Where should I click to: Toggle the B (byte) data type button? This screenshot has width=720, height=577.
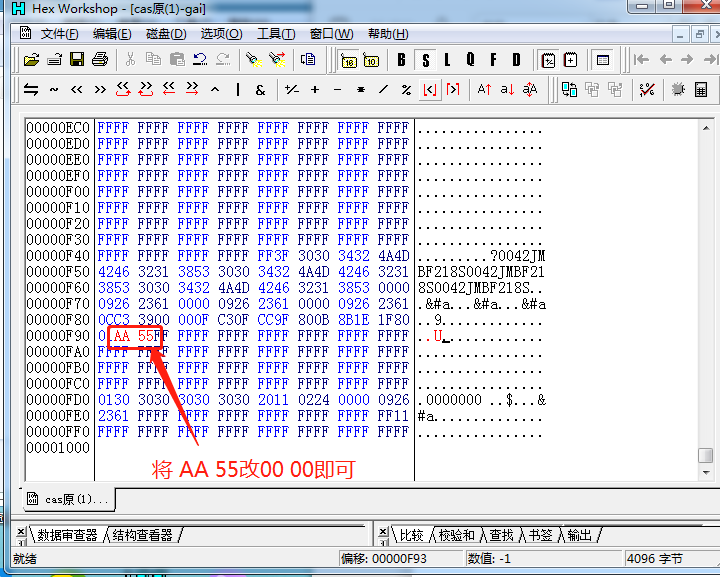[x=402, y=60]
